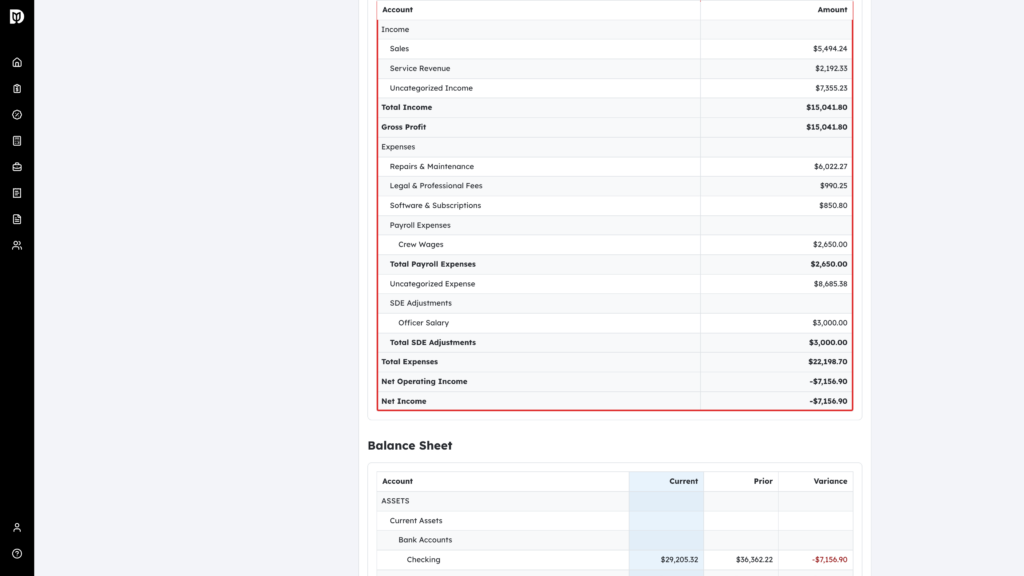Open the clipboard info icon in sidebar

(17, 89)
